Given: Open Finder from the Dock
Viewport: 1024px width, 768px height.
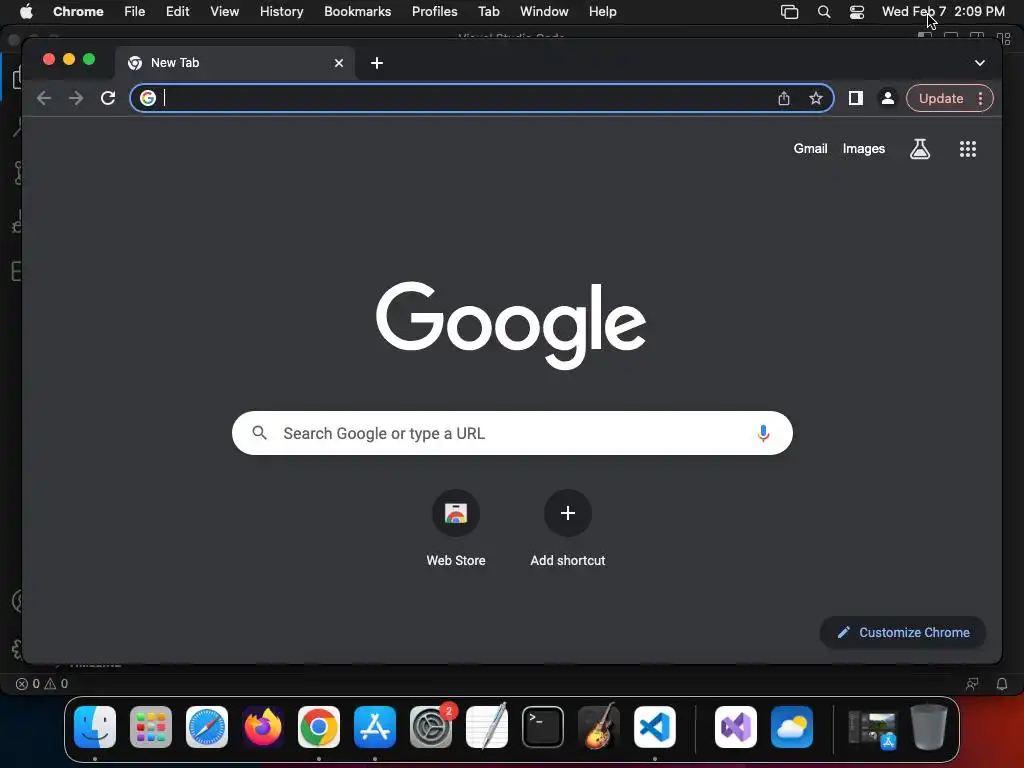Looking at the screenshot, I should [x=95, y=727].
